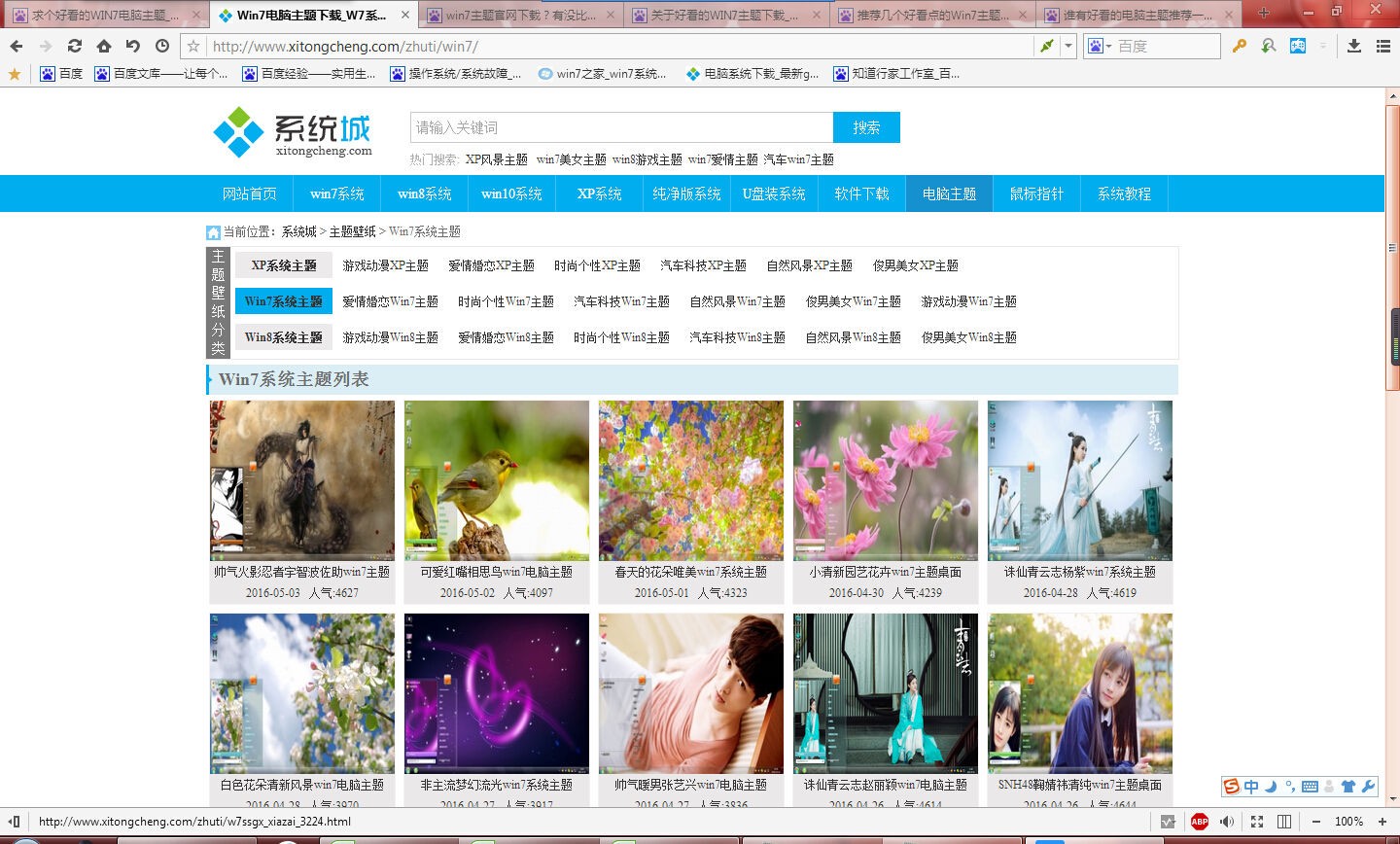Toggle the green plug browser-mode icon
The width and height of the screenshot is (1400, 844).
point(1047,46)
